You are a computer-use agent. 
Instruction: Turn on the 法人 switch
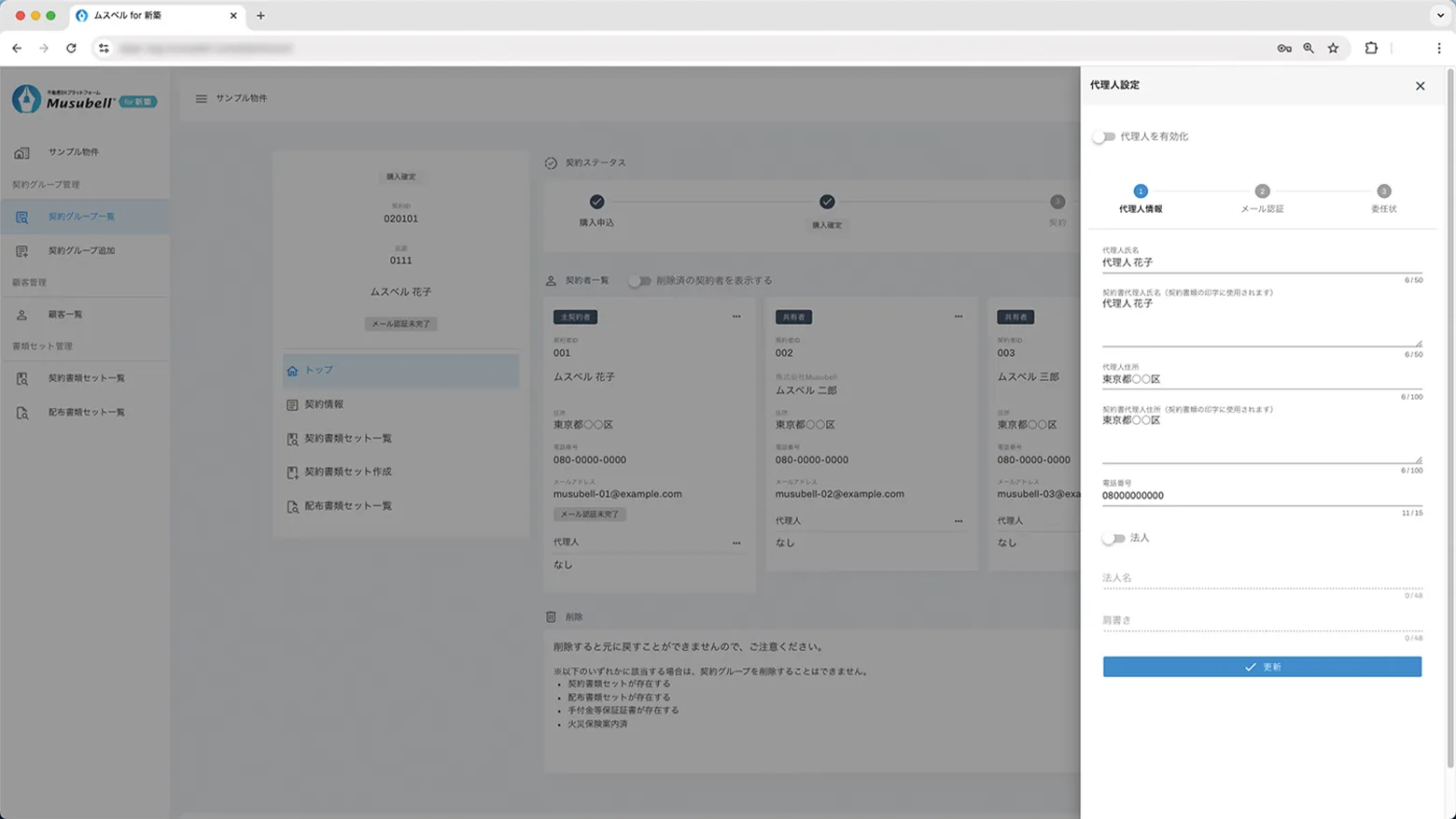(1113, 538)
